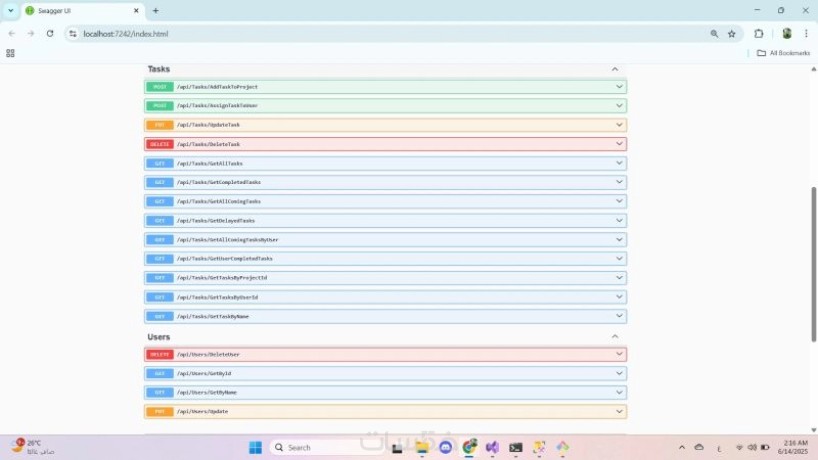818x460 pixels.
Task: Open the weather widget showing 26°C
Action: (32, 447)
